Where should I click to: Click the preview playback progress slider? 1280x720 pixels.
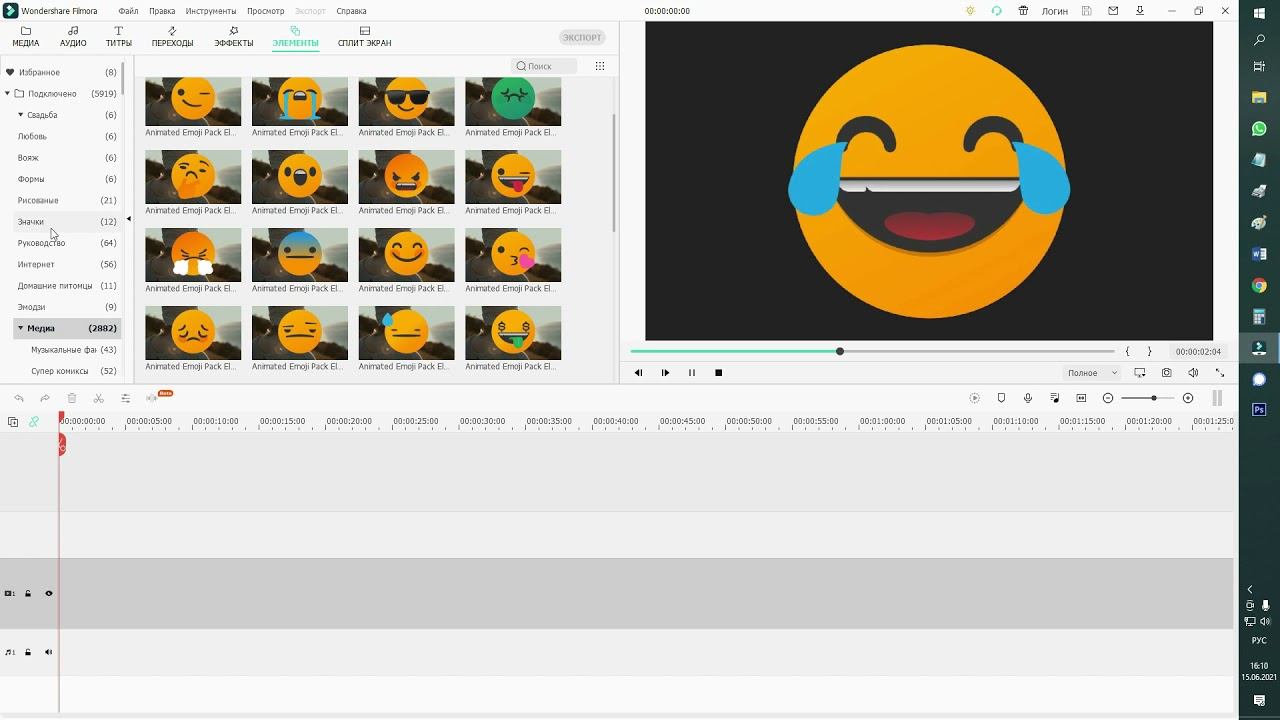[872, 352]
